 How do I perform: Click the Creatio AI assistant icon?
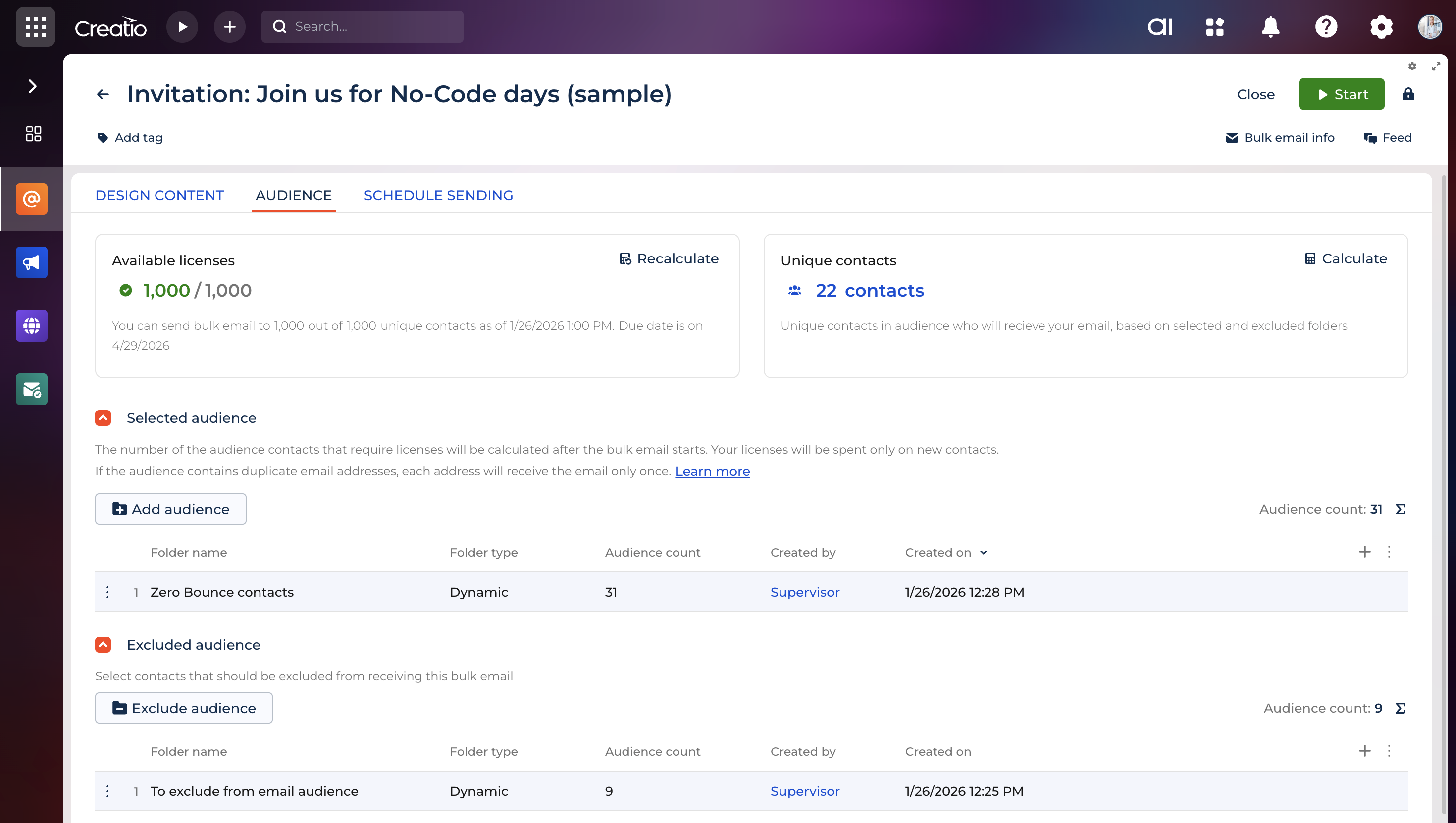(1159, 27)
